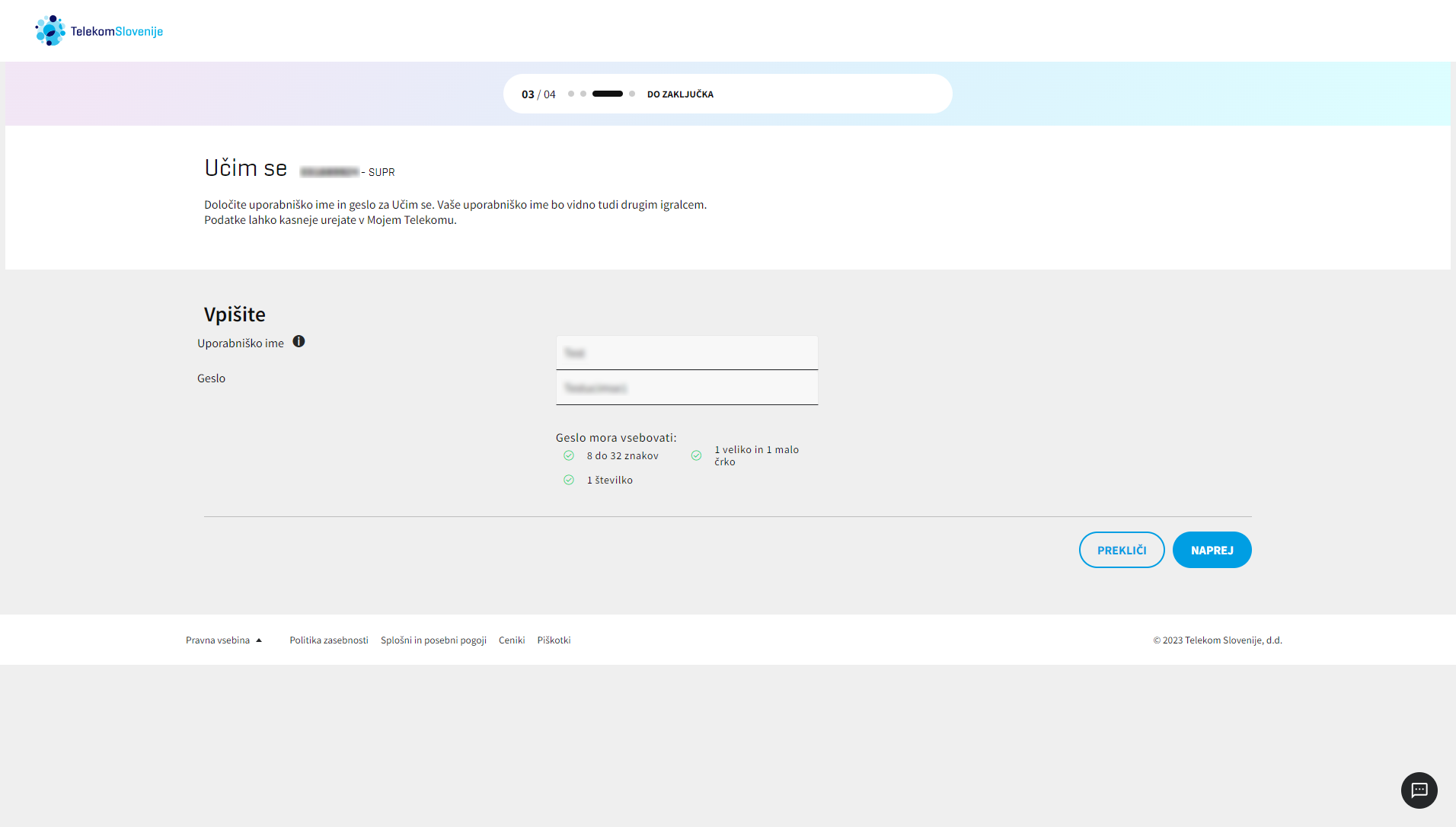Click the 03 / 04 step counter
This screenshot has height=827, width=1456.
pos(538,94)
